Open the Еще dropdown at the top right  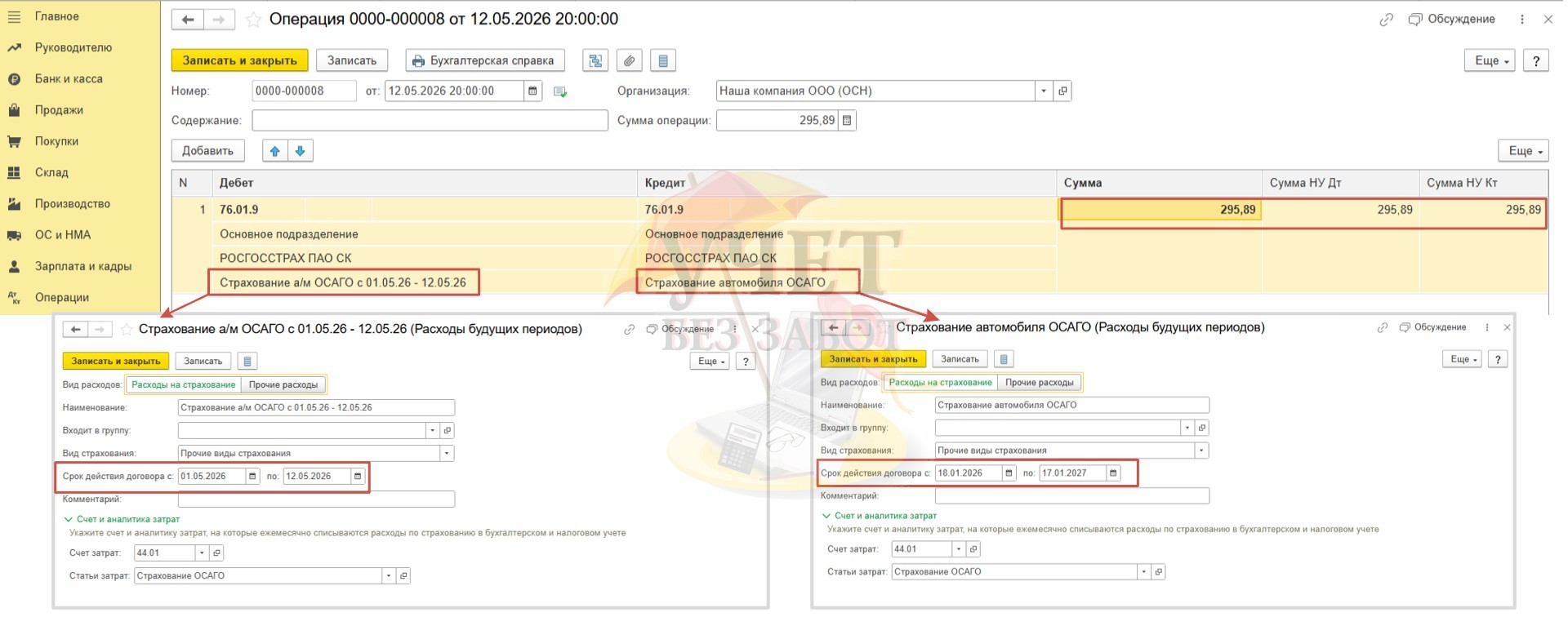pyautogui.click(x=1490, y=60)
